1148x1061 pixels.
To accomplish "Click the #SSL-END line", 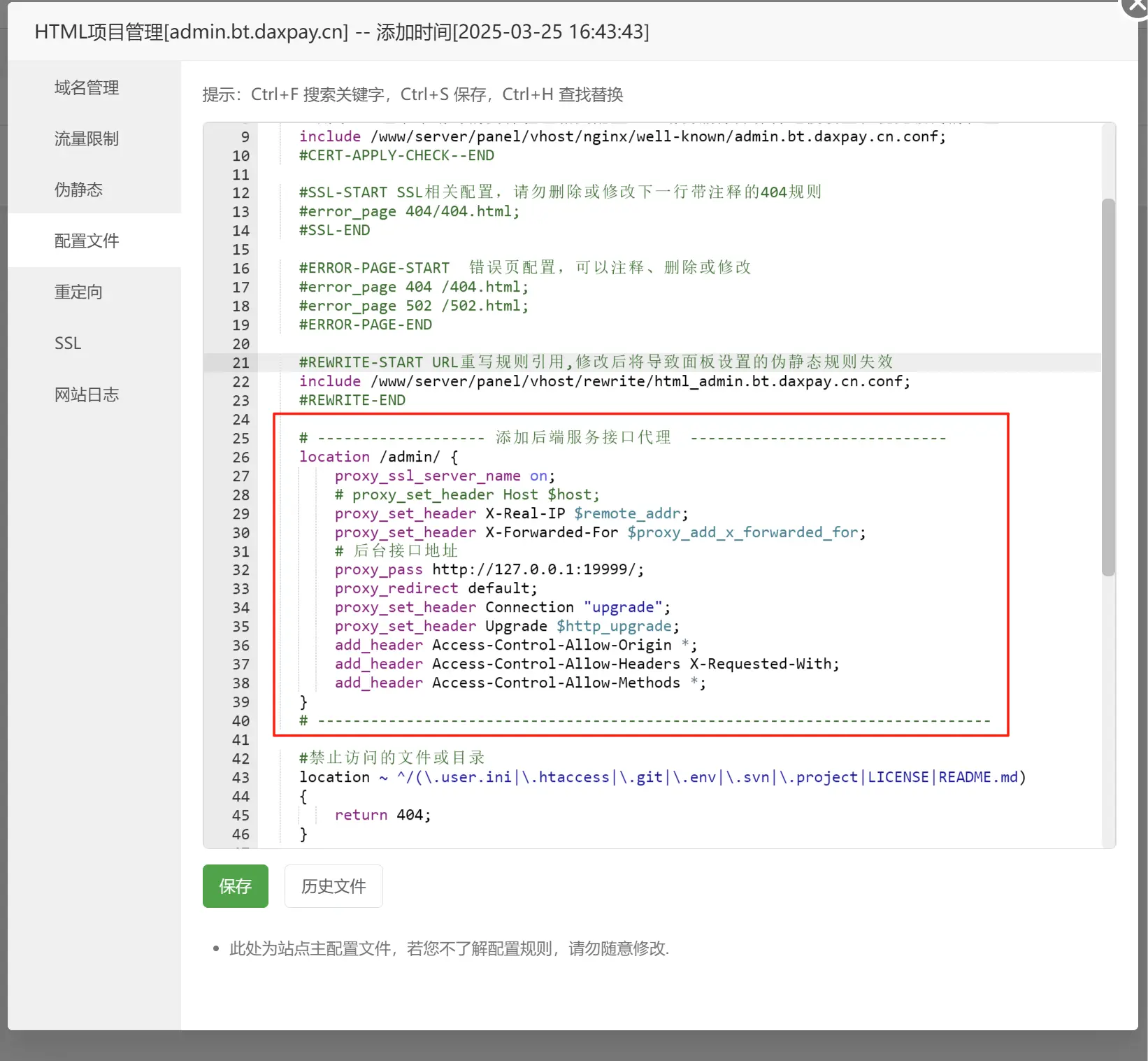I will coord(335,230).
